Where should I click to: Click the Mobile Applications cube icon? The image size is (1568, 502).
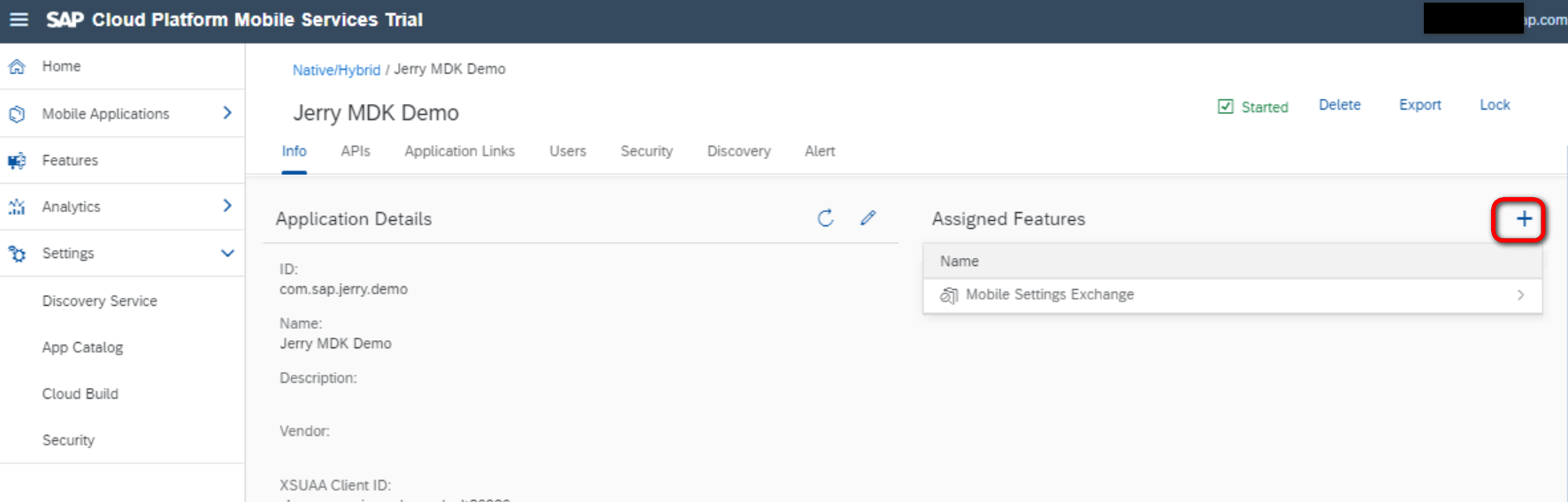pyautogui.click(x=17, y=114)
